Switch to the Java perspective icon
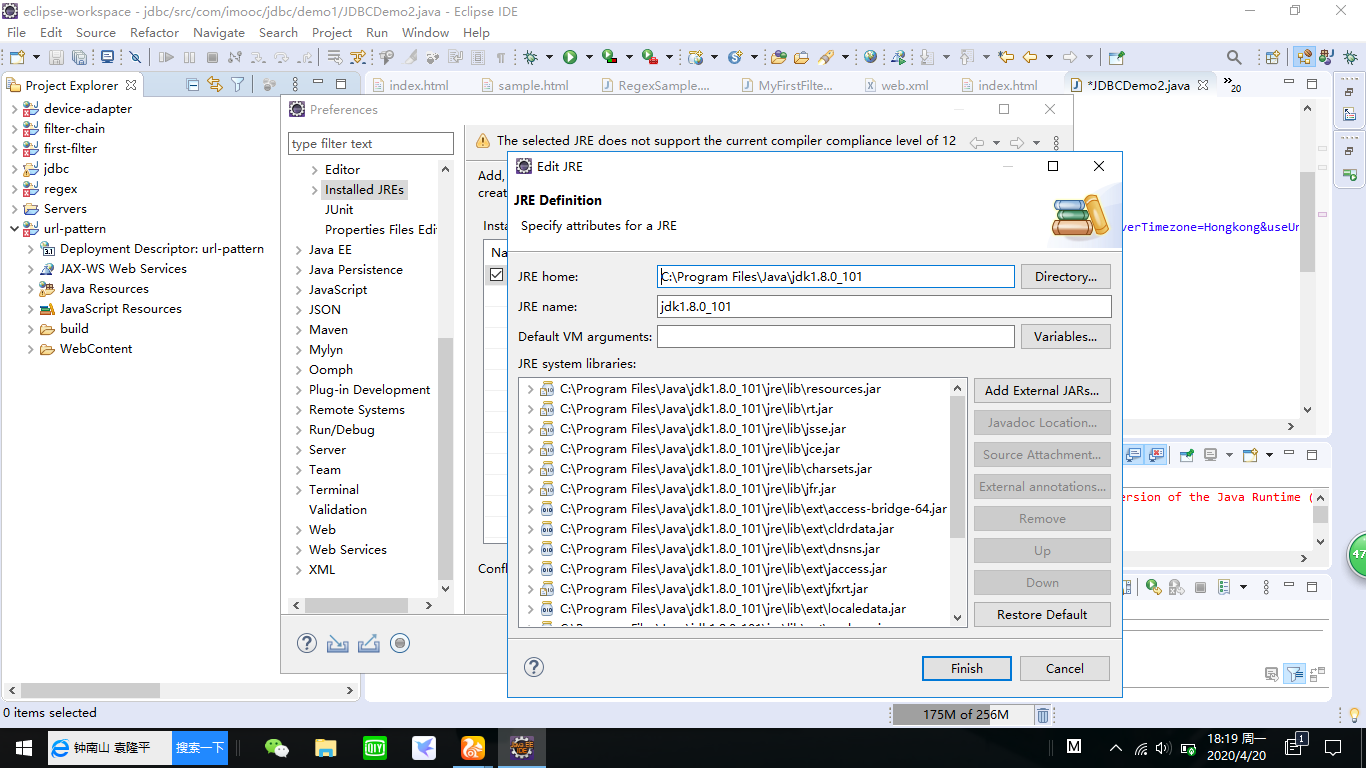Viewport: 1366px width, 768px height. click(x=1326, y=57)
